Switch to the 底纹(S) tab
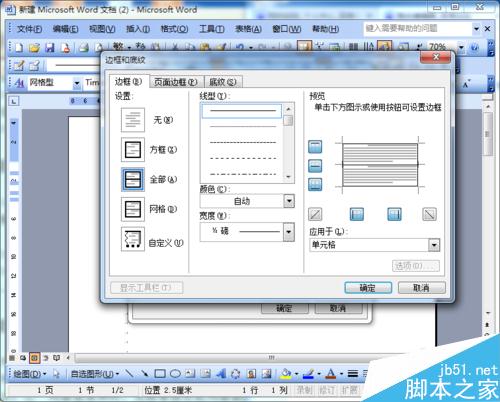 coord(223,82)
